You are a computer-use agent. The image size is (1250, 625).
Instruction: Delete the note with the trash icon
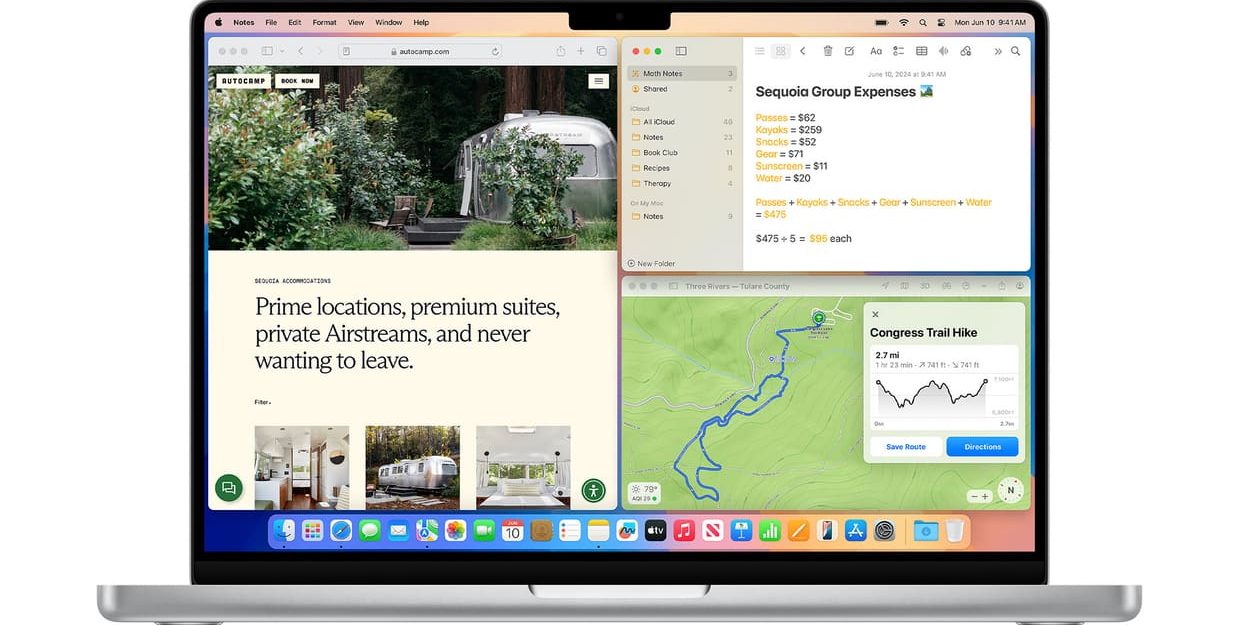[827, 51]
